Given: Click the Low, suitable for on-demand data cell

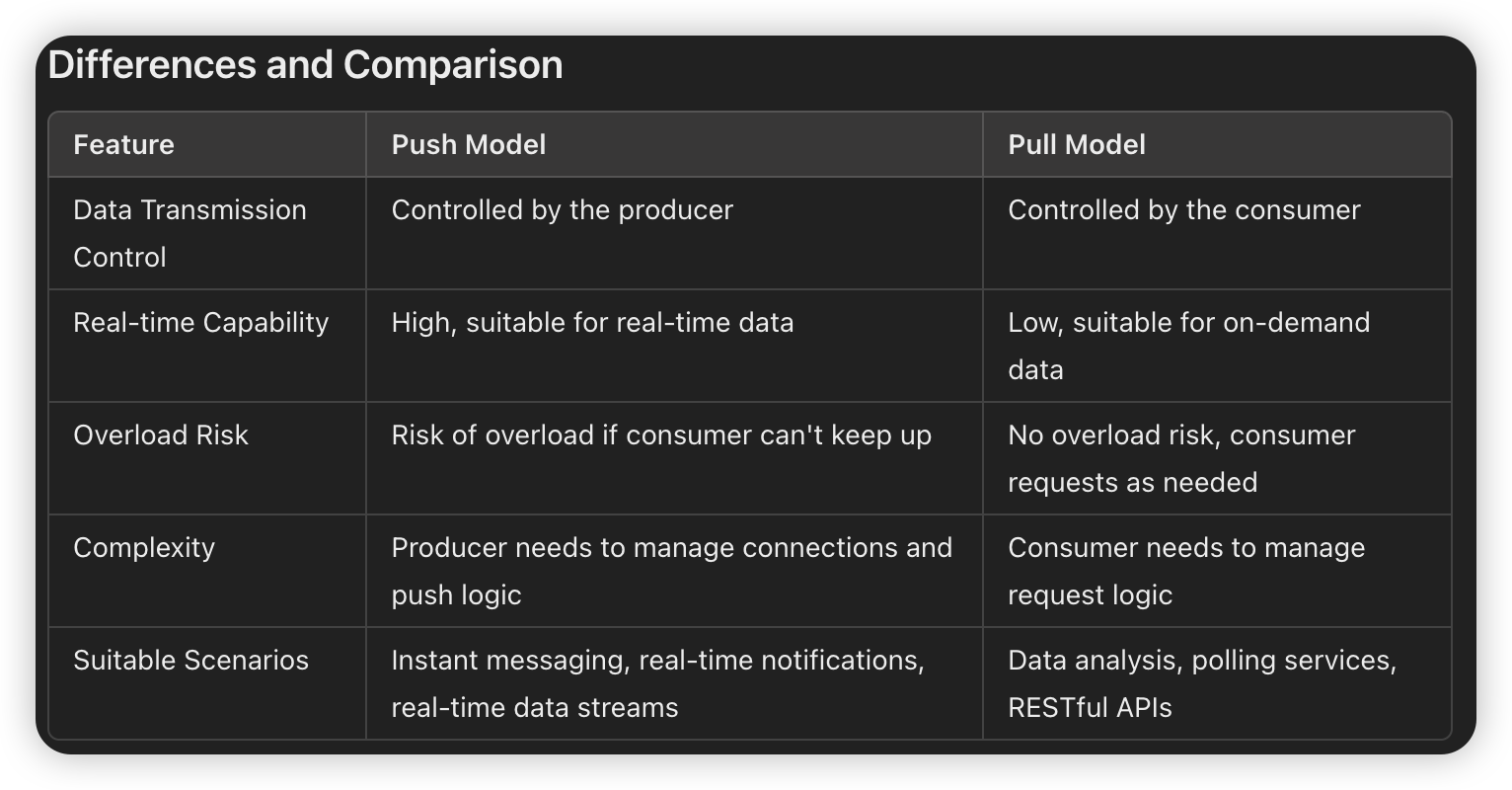Looking at the screenshot, I should pos(1217,346).
